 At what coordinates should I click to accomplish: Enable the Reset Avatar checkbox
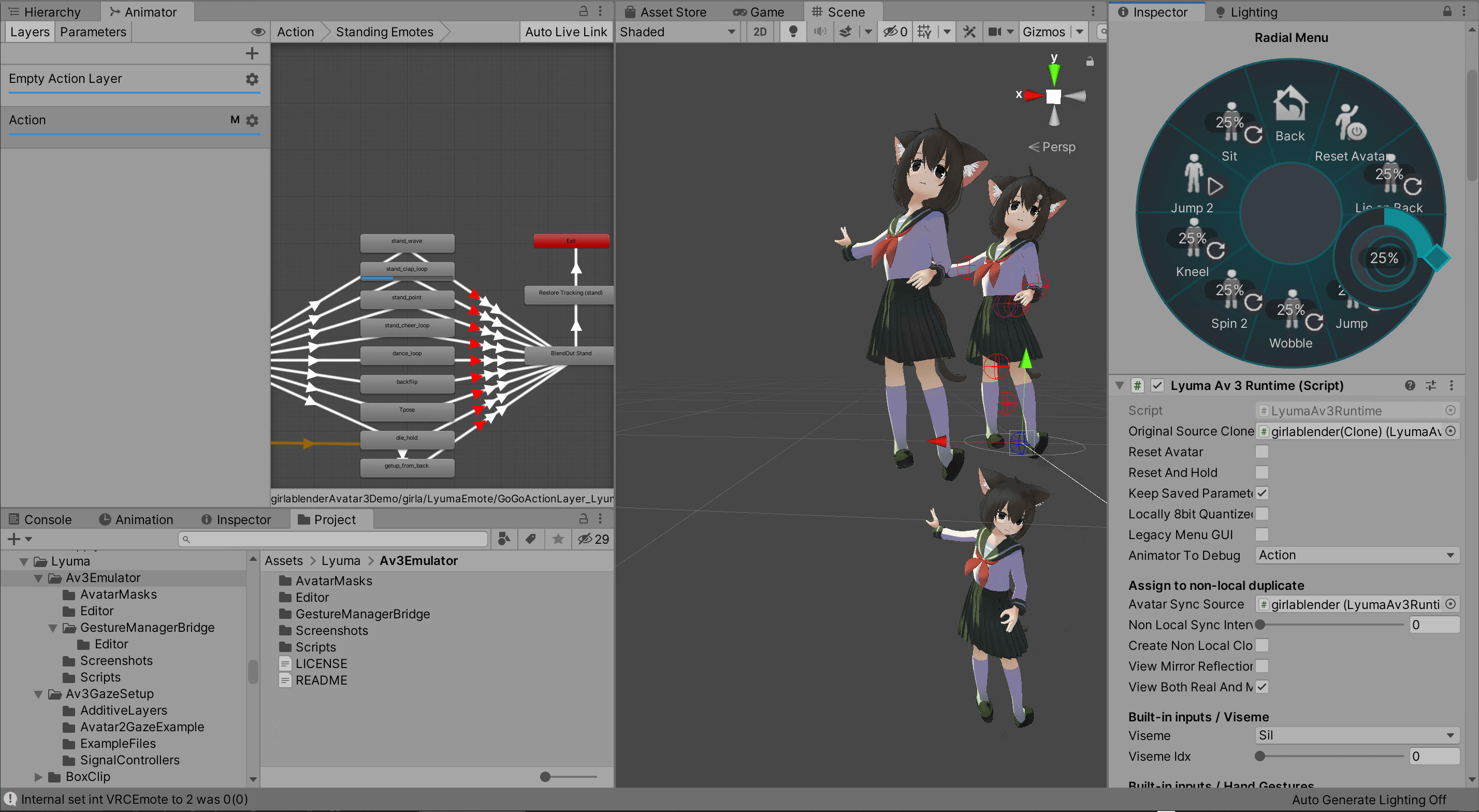1262,452
